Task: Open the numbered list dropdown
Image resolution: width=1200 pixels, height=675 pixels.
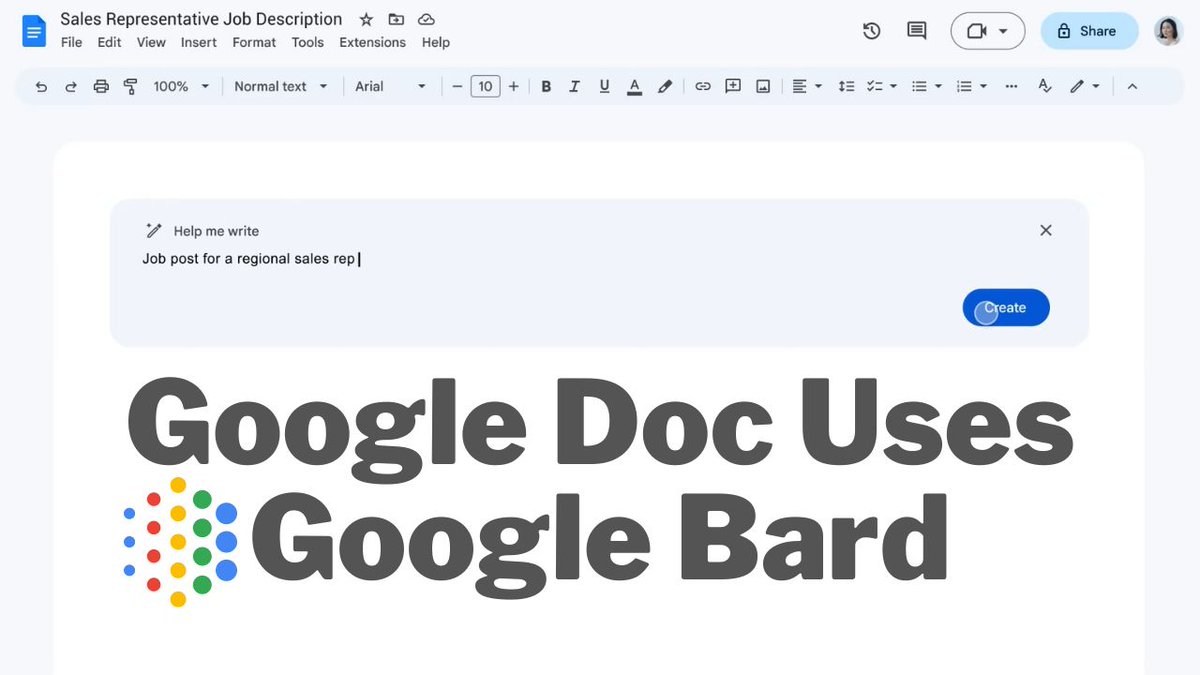Action: click(x=971, y=87)
